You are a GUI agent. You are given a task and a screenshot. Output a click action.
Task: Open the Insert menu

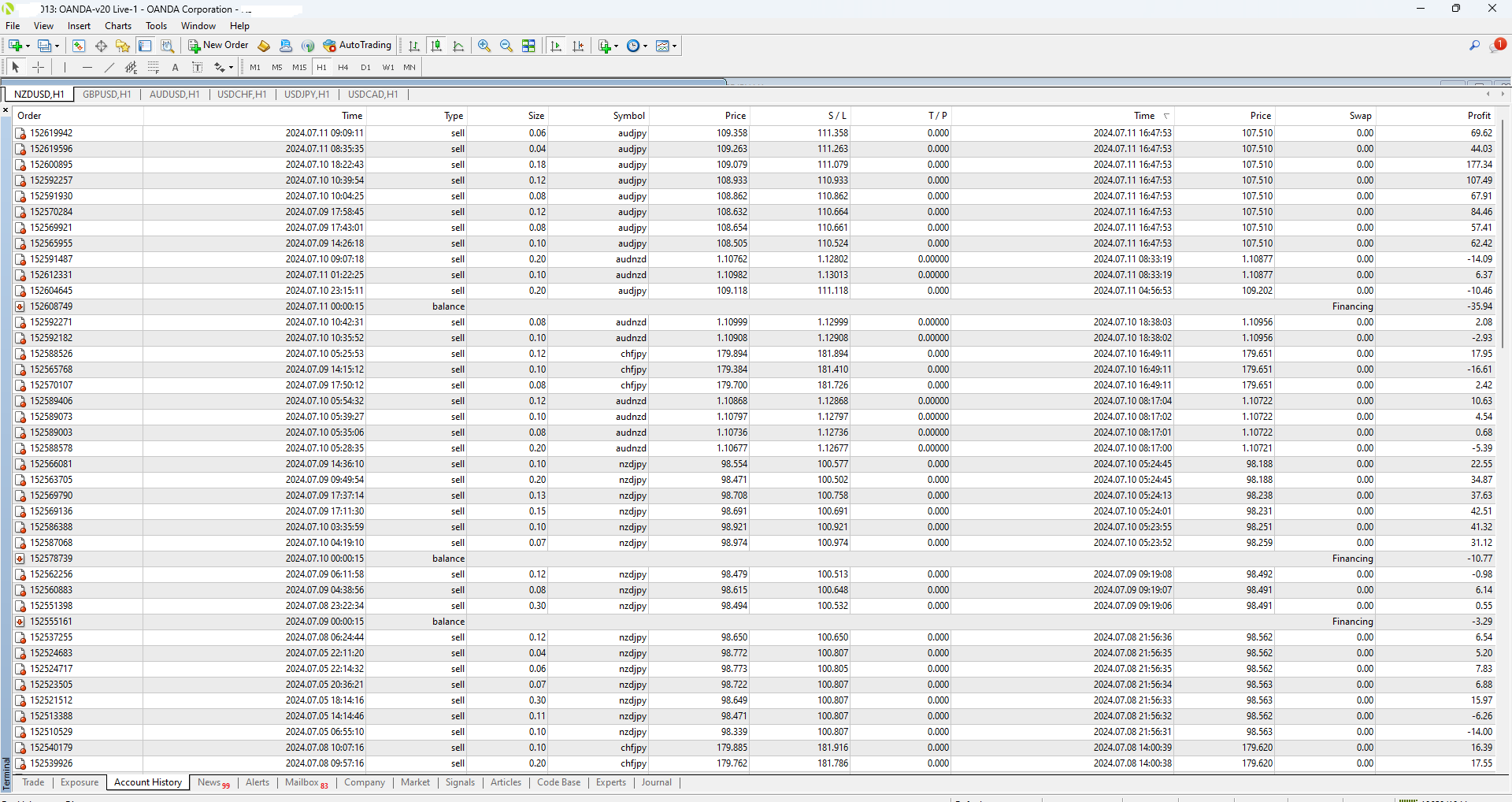(x=79, y=26)
